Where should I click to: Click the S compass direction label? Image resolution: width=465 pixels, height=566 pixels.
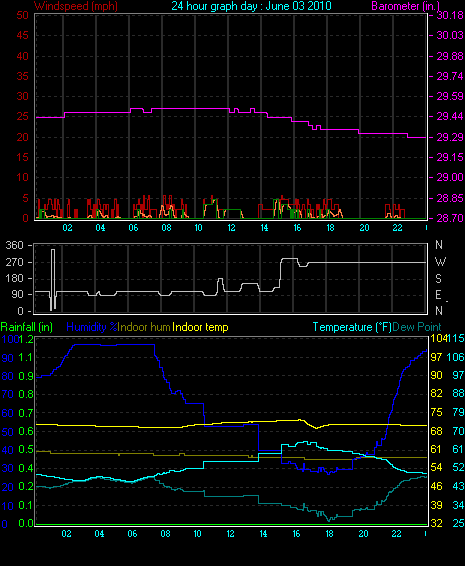pos(438,278)
